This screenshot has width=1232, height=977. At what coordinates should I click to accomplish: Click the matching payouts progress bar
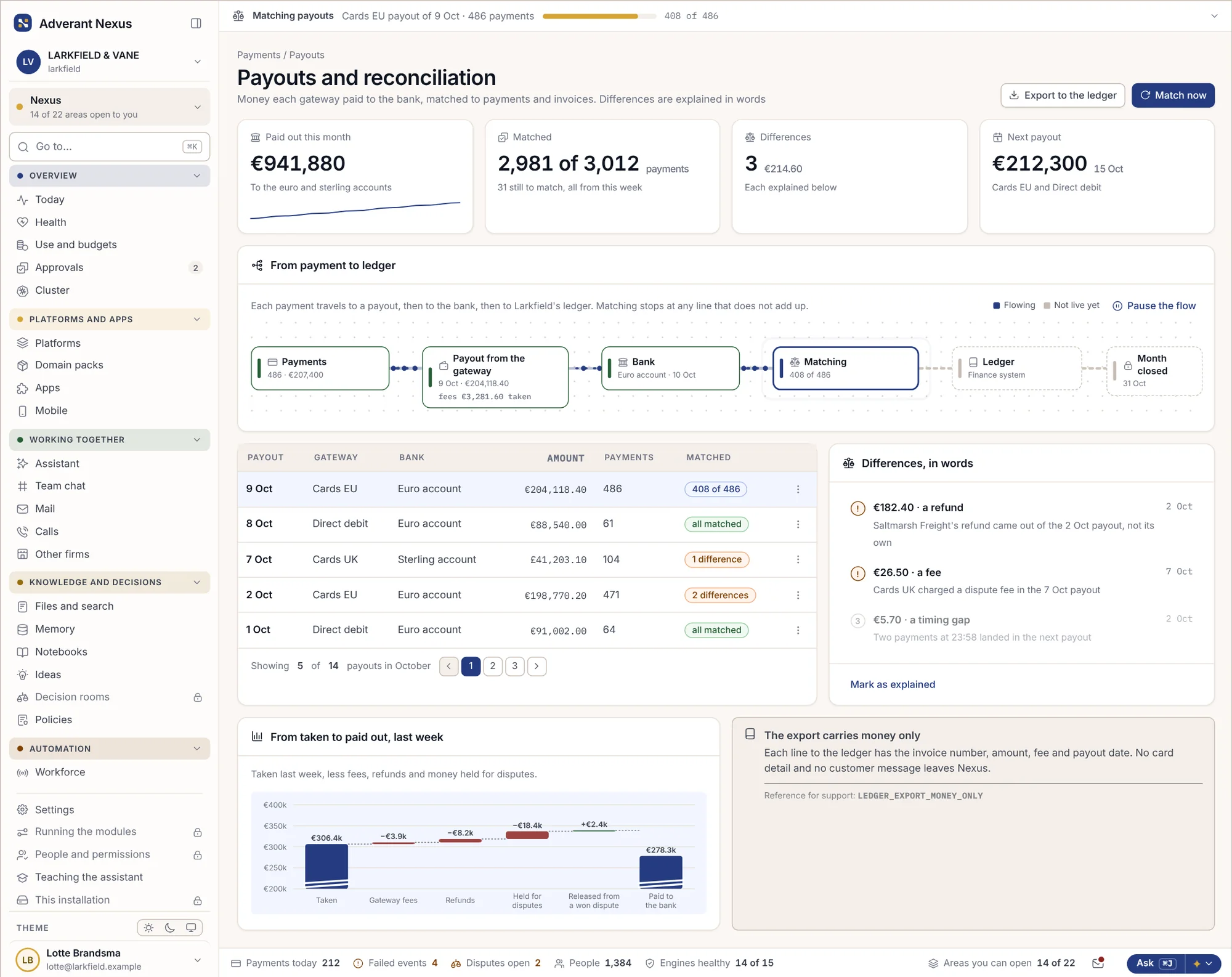tap(599, 17)
